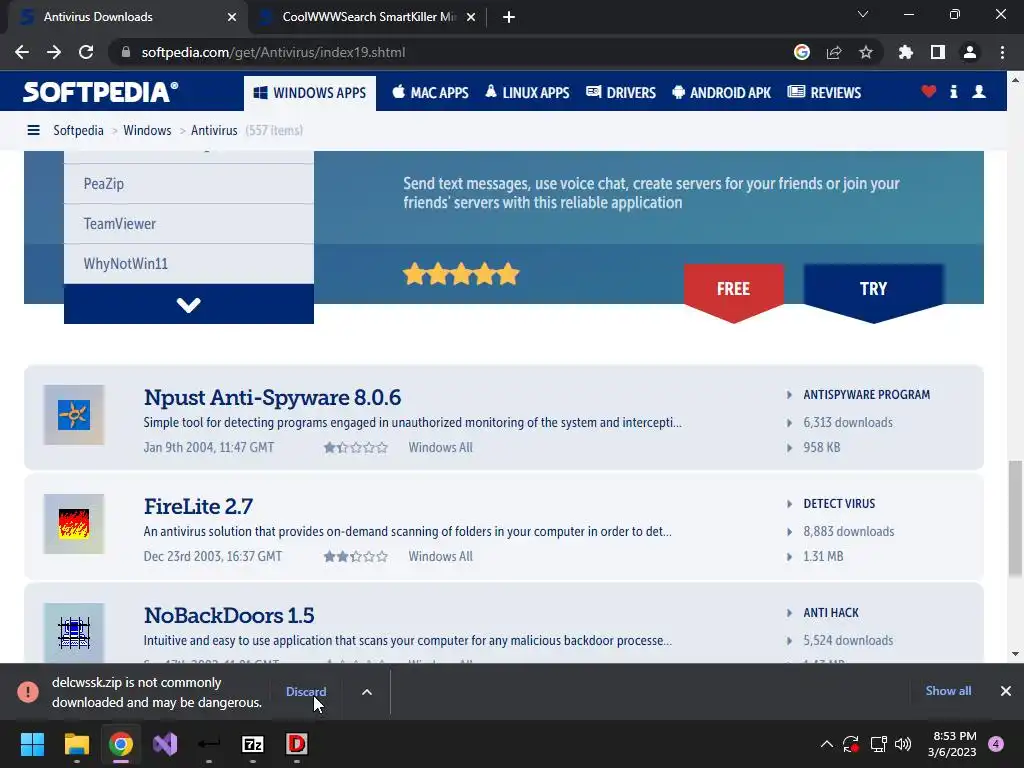Open the volume control in tray
The image size is (1024, 768).
pos(903,744)
